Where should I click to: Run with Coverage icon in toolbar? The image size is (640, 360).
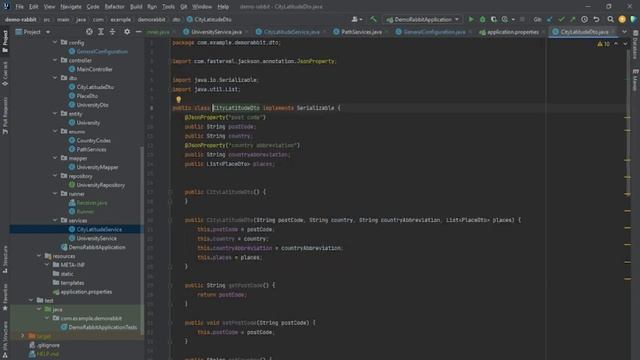[493, 19]
